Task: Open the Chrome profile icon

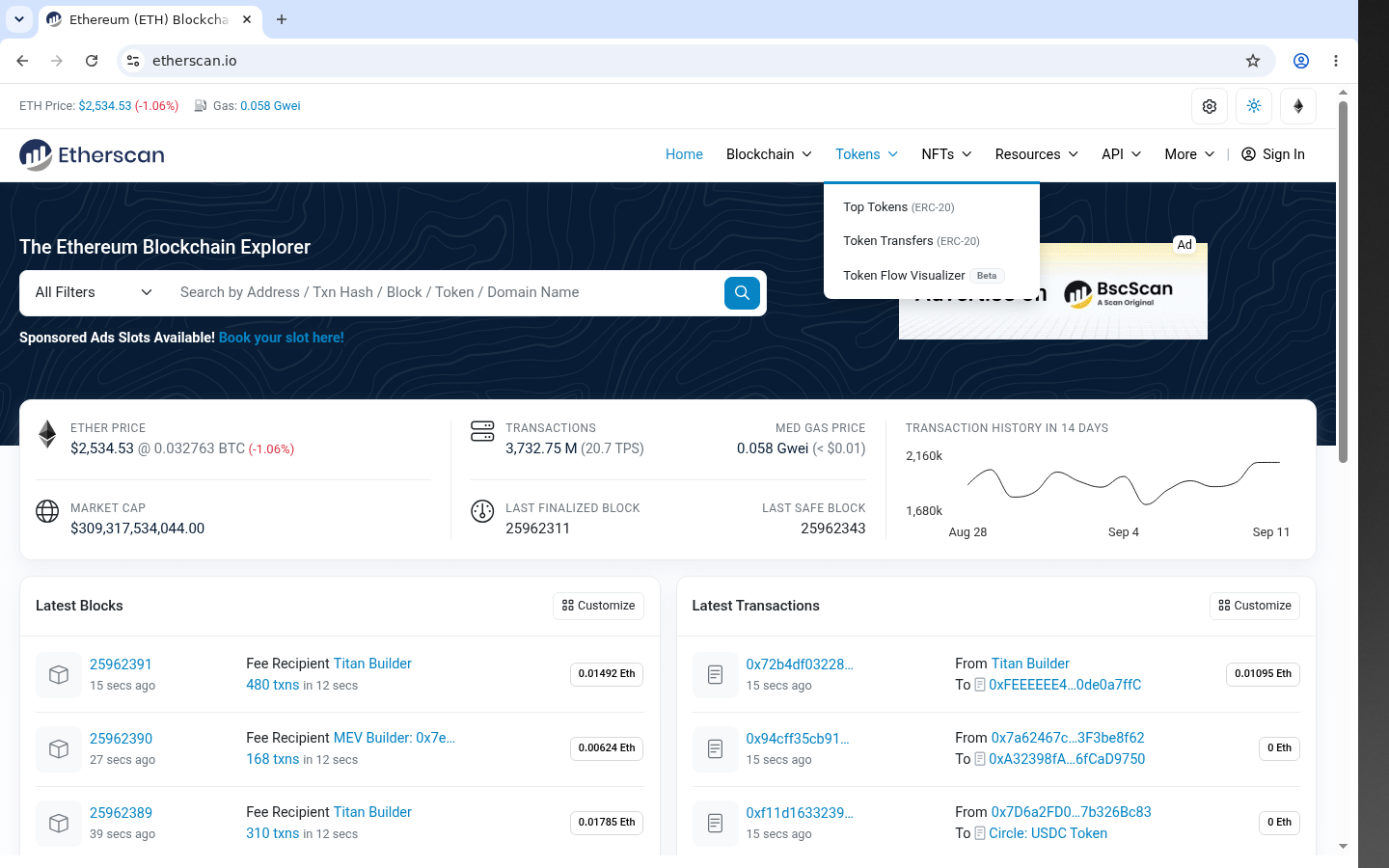Action: (1301, 61)
